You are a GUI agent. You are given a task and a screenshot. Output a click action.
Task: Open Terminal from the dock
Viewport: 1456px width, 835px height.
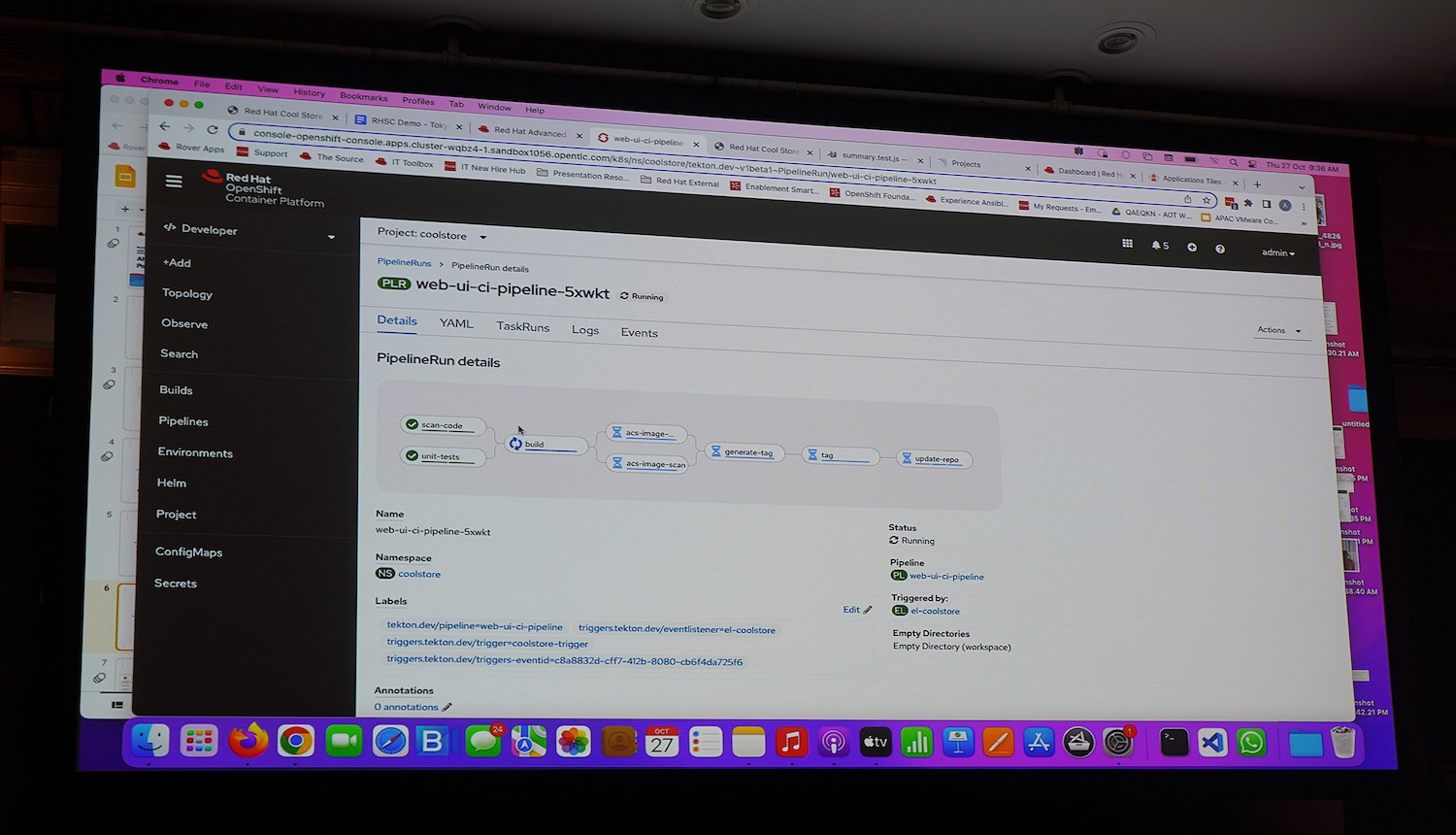pos(1174,743)
